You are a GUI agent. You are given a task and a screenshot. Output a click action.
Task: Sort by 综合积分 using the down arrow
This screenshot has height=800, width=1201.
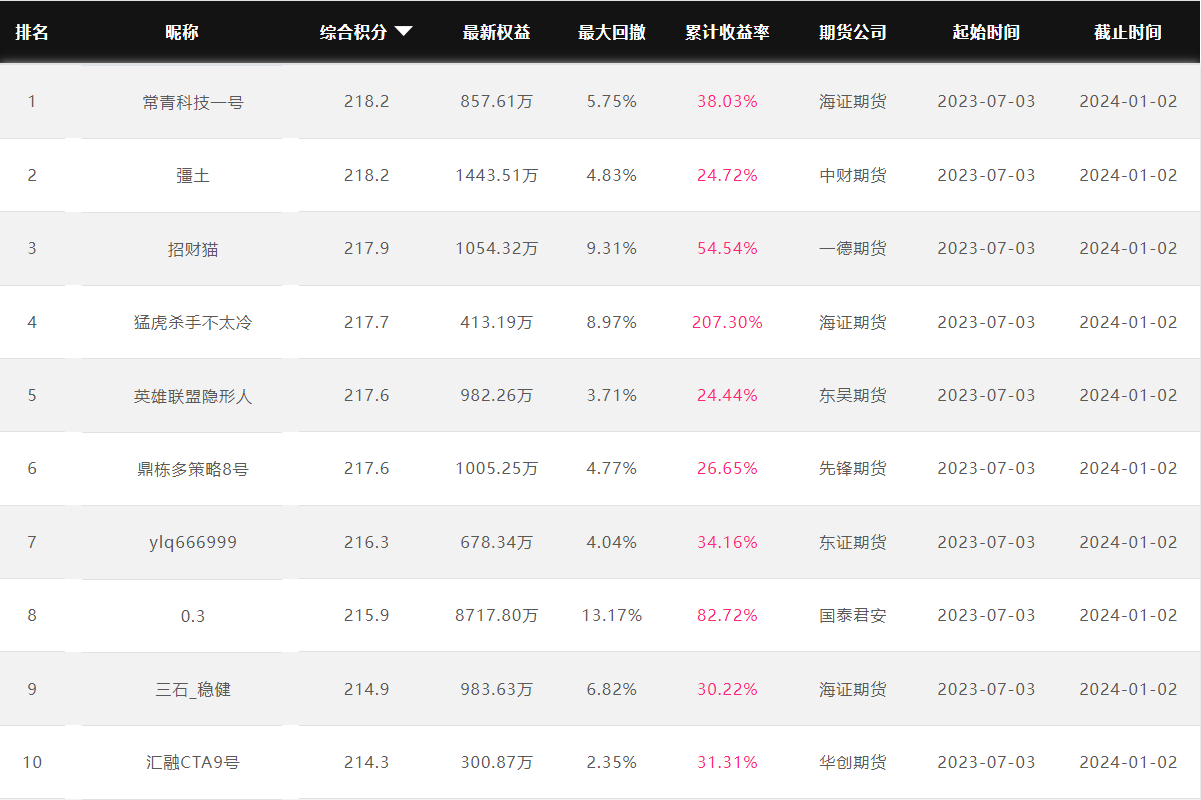(403, 32)
